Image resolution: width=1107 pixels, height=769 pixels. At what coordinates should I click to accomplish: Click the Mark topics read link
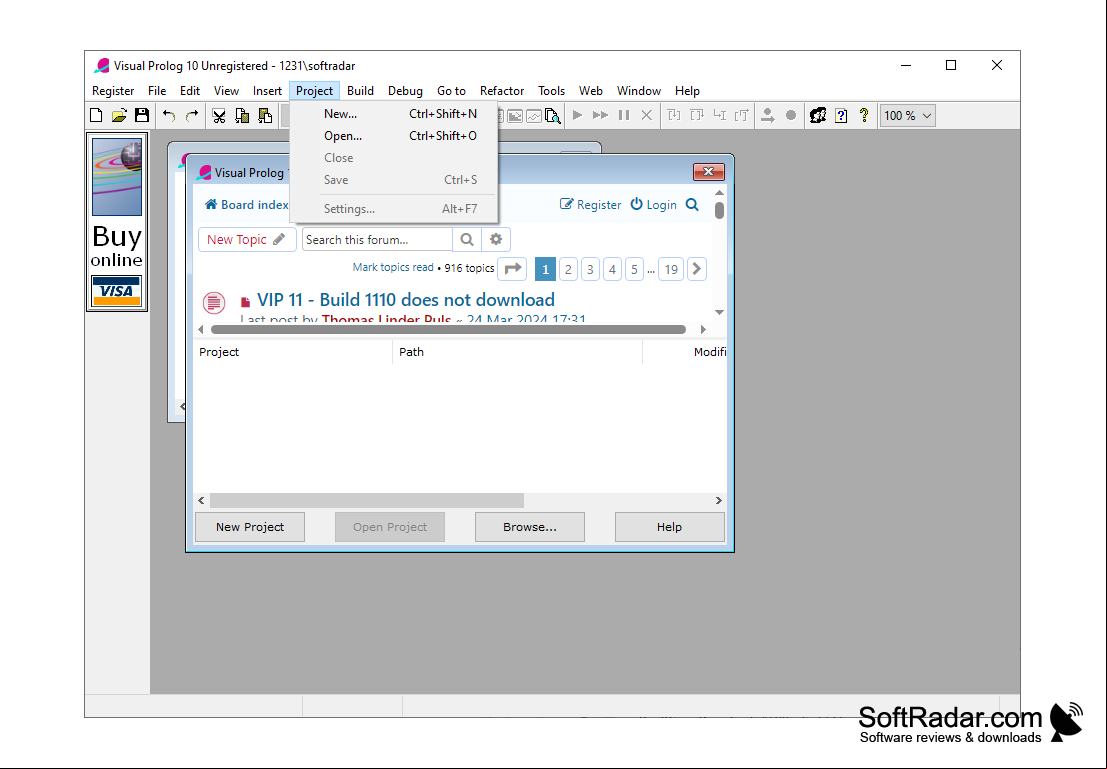393,268
